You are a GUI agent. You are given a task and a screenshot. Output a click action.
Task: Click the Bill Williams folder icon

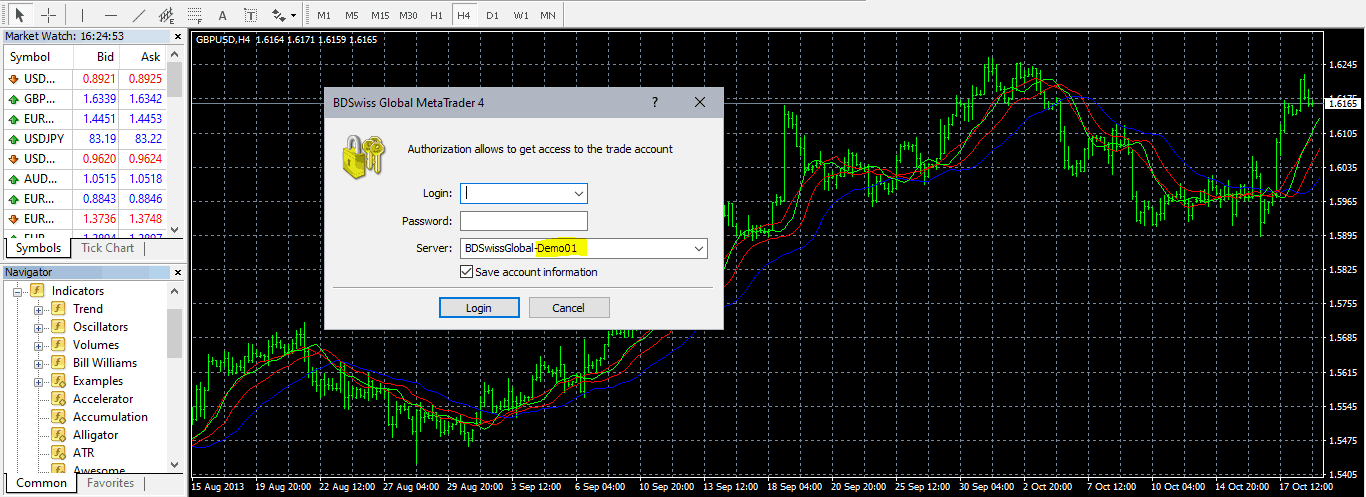coord(58,363)
